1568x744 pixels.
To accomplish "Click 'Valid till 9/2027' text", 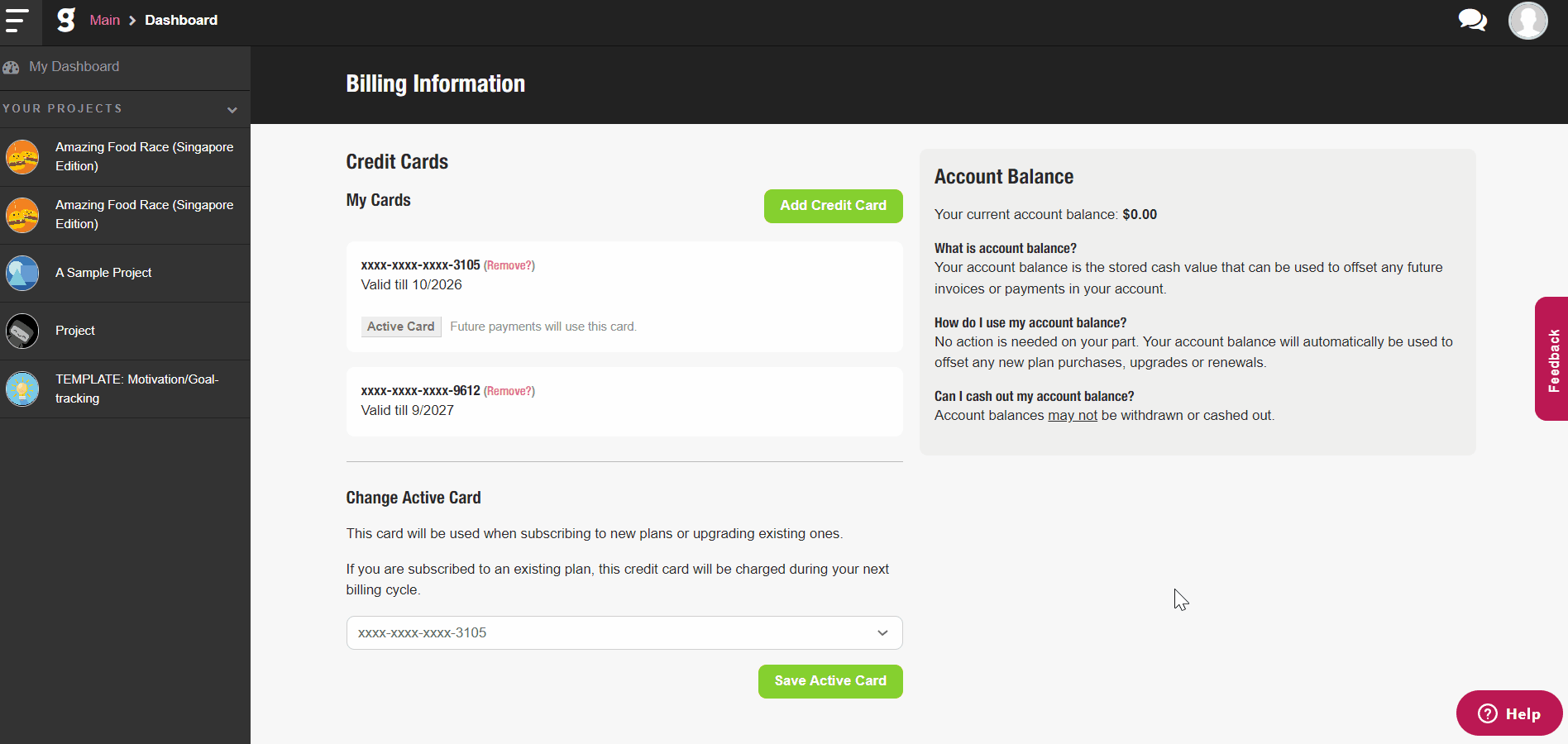I will [x=408, y=411].
